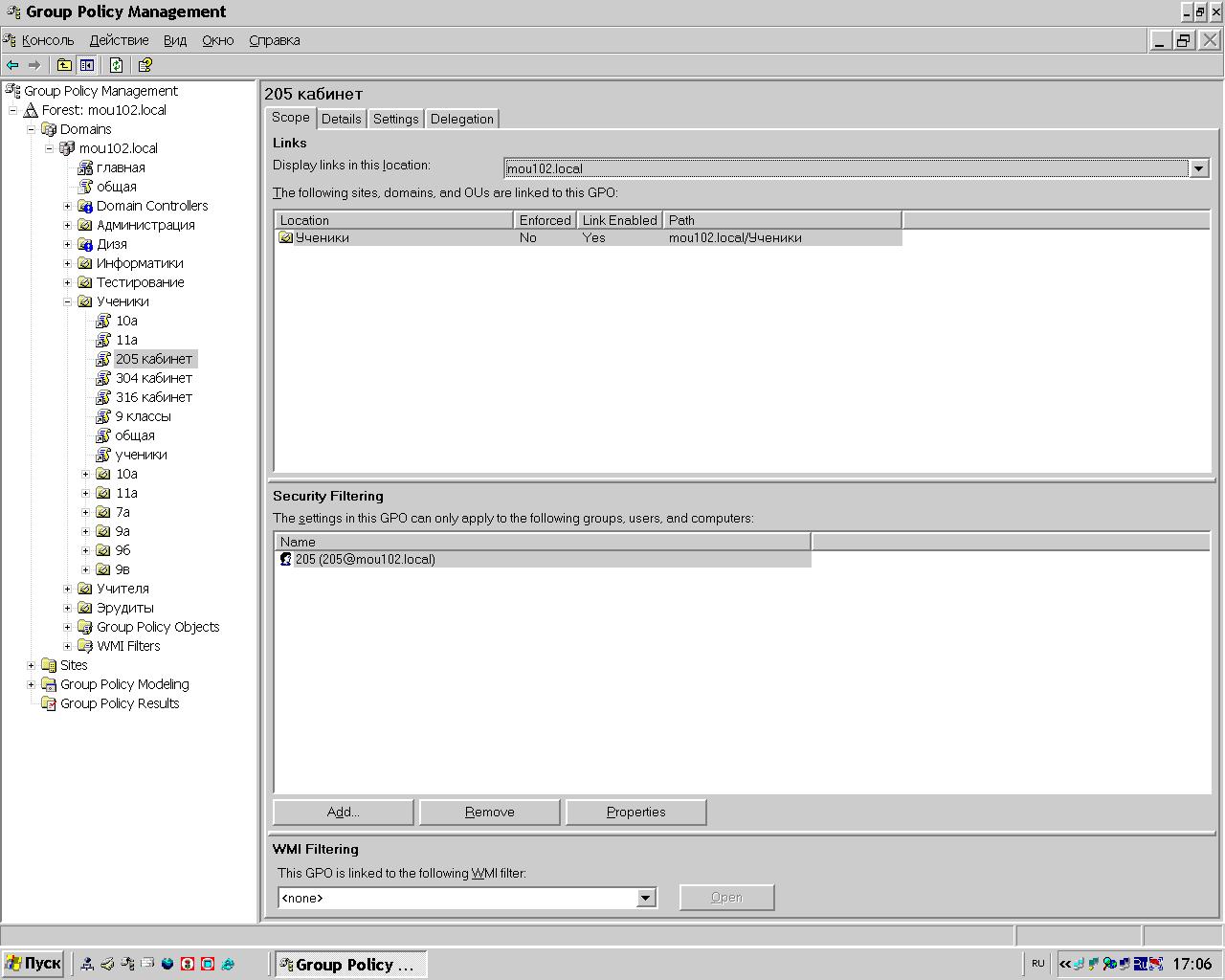
Task: Toggle the Show/Hide Console Tree icon
Action: coord(87,65)
